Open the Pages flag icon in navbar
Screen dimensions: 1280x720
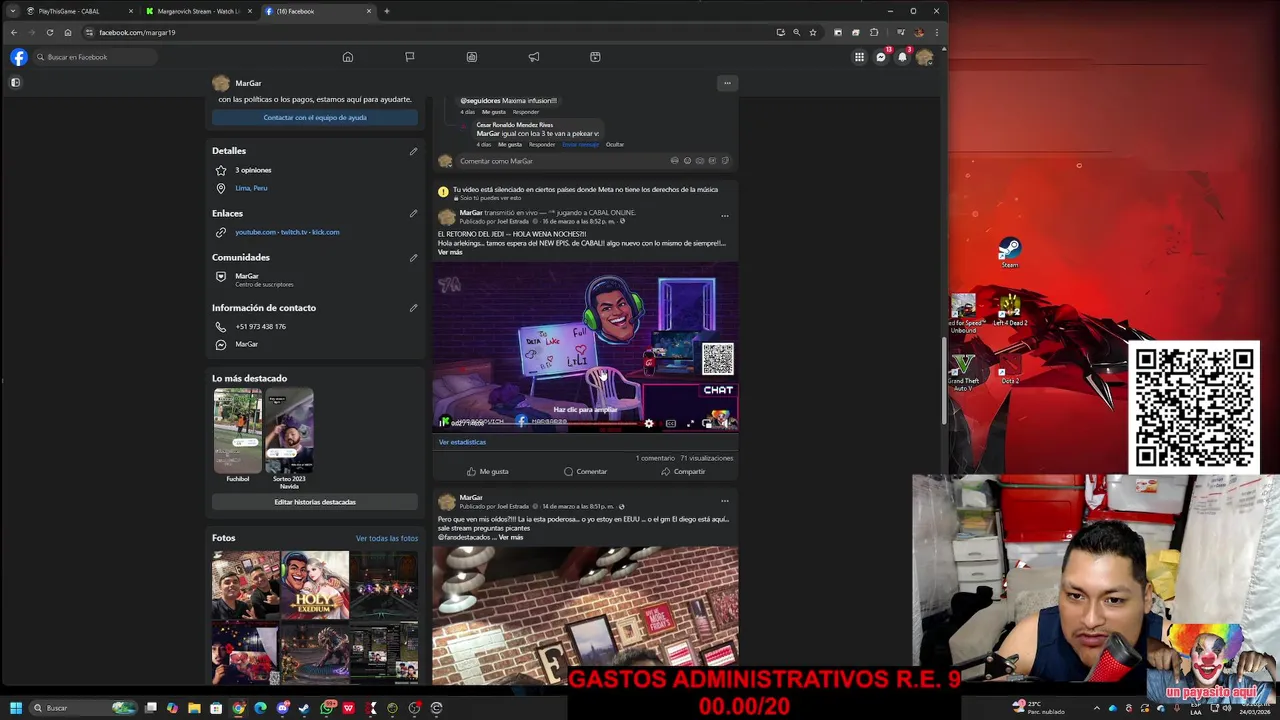410,57
